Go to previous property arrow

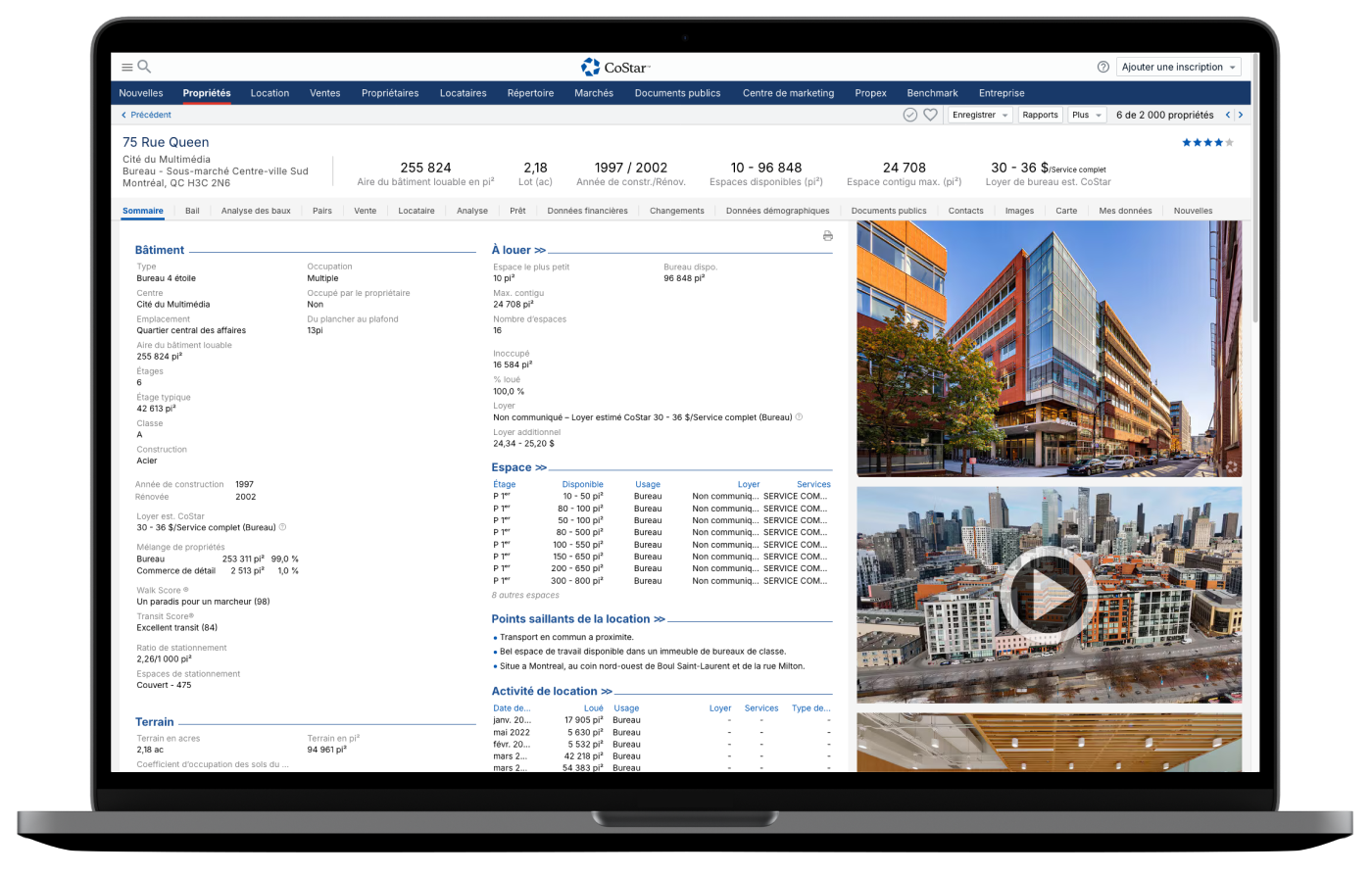pyautogui.click(x=1227, y=115)
